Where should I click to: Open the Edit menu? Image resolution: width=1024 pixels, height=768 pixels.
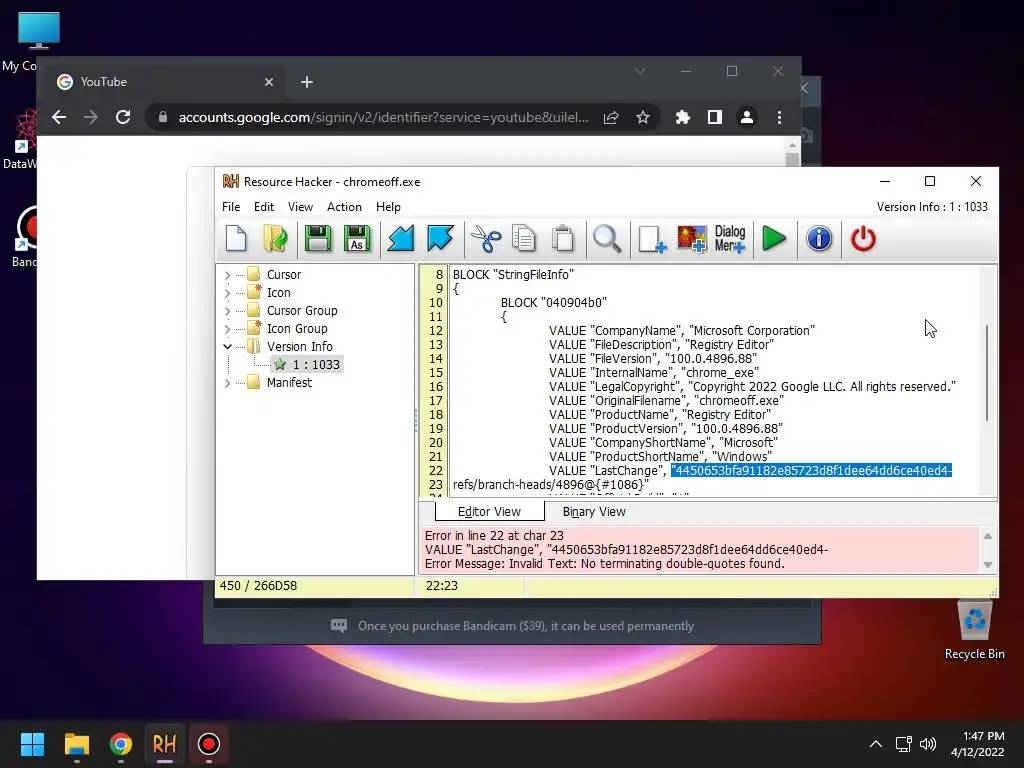264,207
